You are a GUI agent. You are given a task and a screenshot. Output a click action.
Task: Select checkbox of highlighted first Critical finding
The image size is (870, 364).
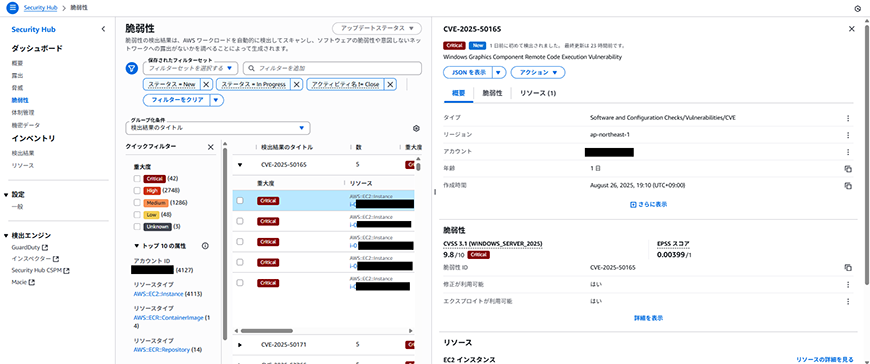pyautogui.click(x=240, y=201)
